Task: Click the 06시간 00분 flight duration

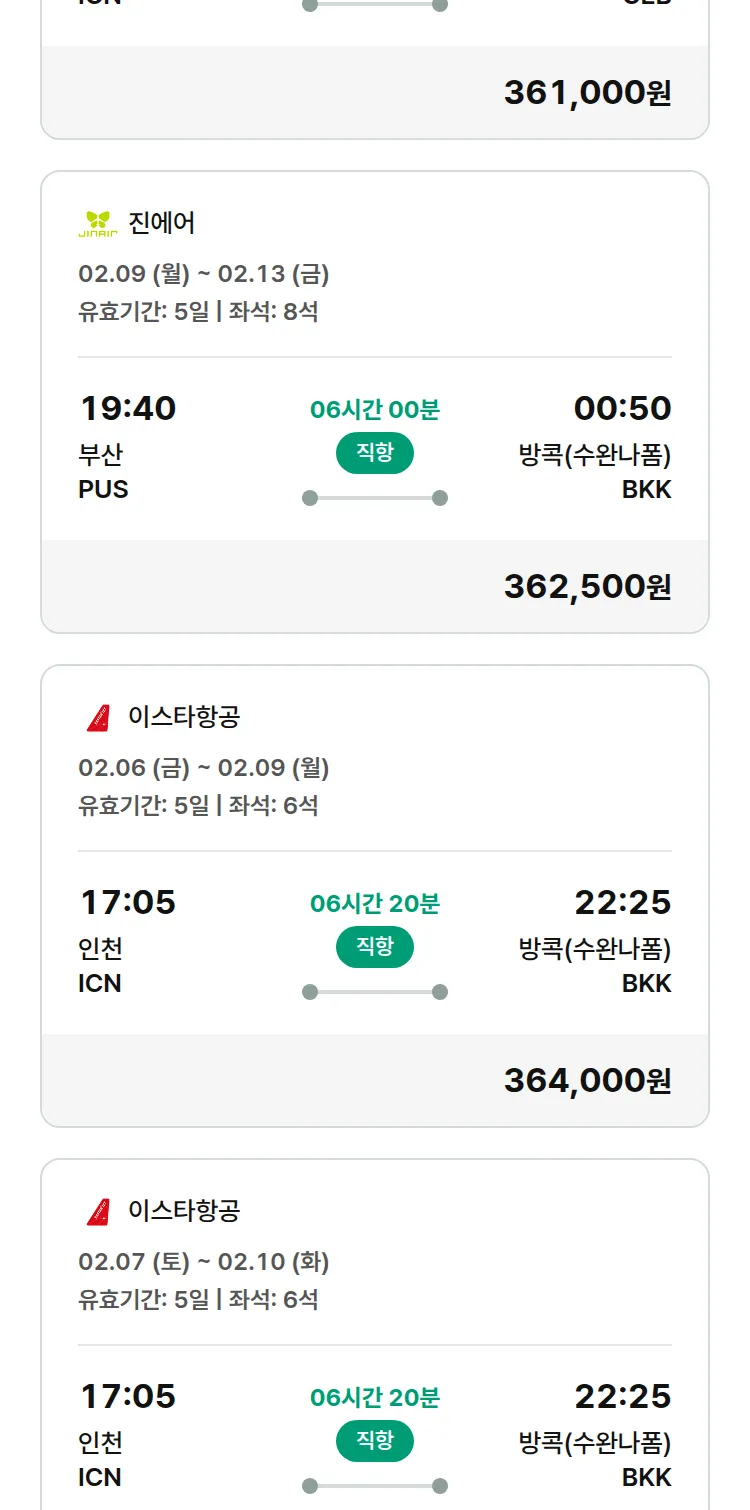Action: click(375, 410)
